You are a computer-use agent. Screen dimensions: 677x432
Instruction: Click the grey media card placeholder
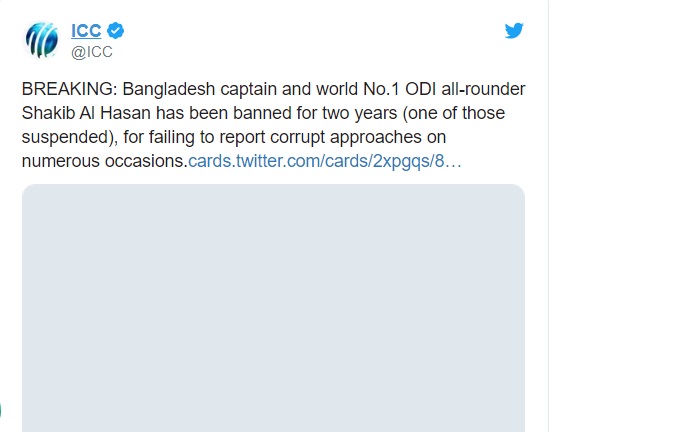[273, 308]
